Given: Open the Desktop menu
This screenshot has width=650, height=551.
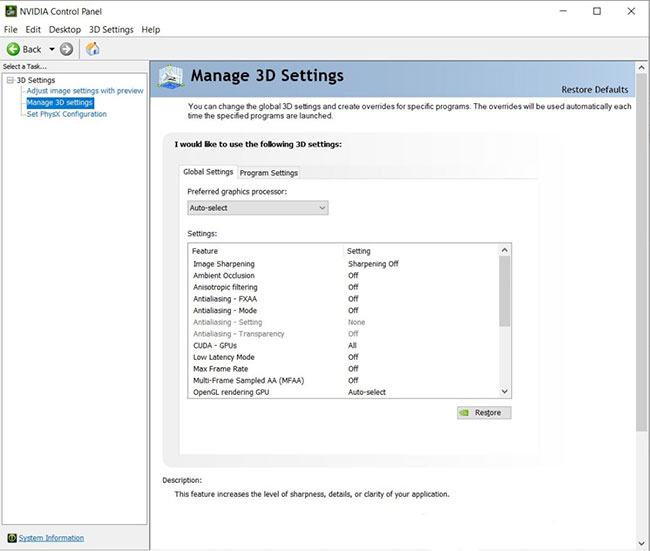Looking at the screenshot, I should pos(65,29).
